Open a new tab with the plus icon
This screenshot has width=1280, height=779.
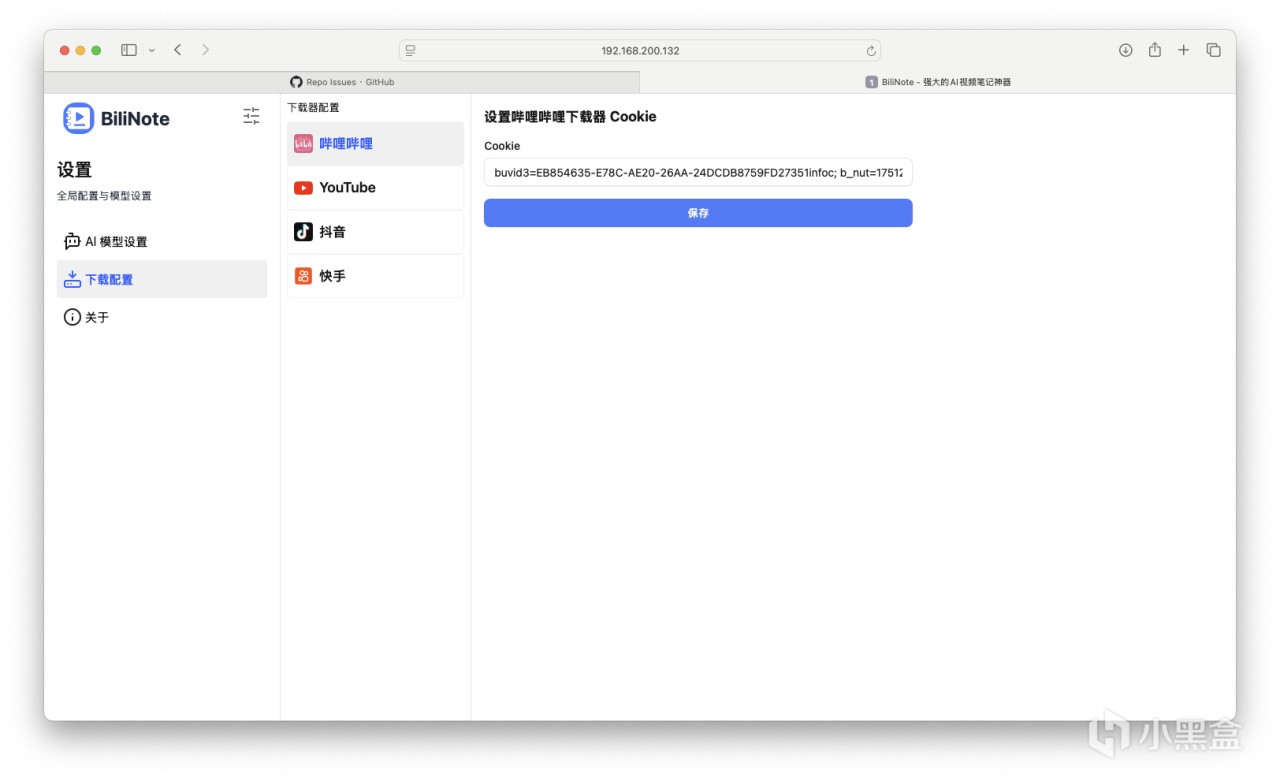tap(1184, 50)
